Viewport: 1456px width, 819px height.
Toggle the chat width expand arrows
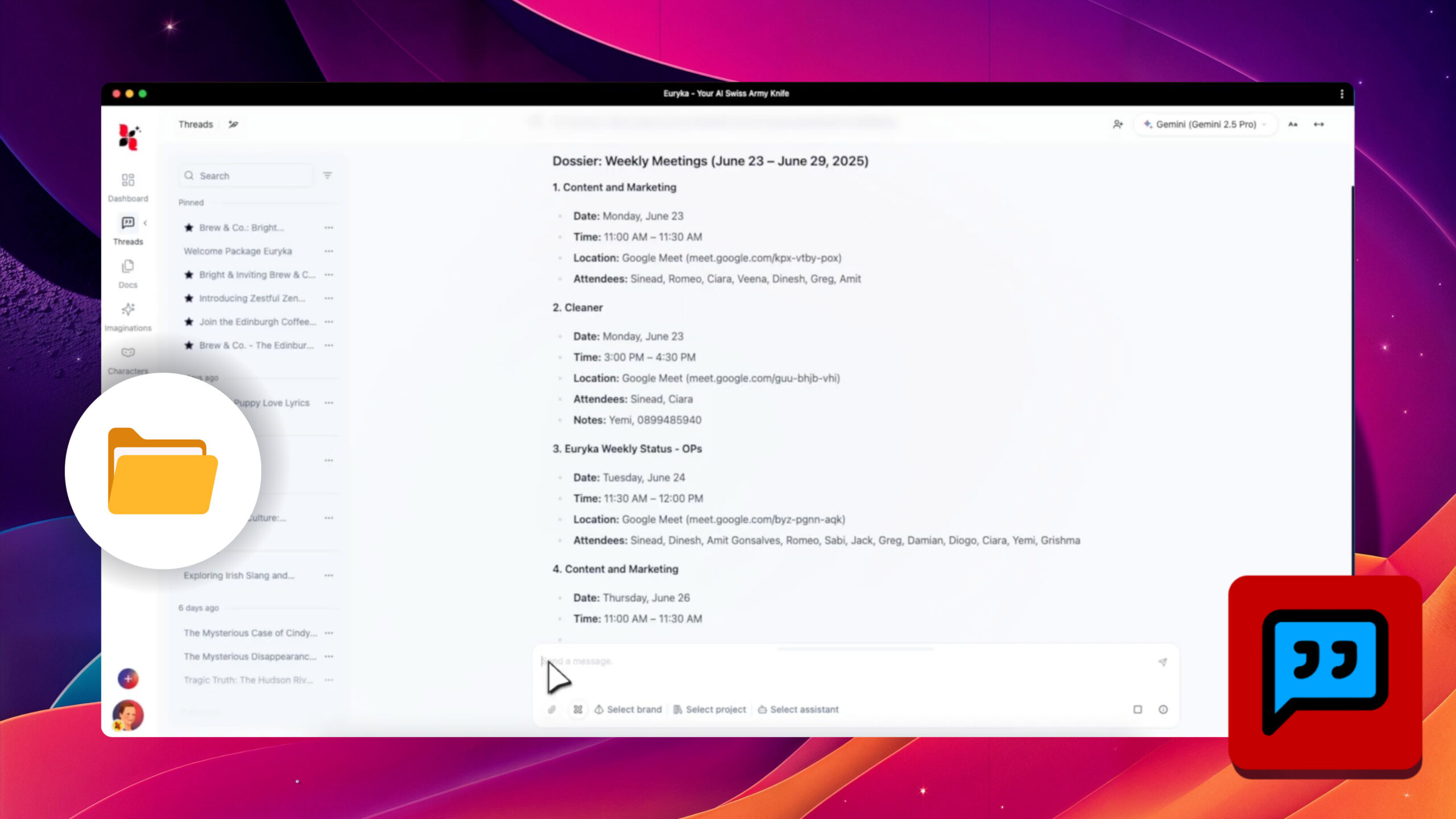[x=1319, y=124]
